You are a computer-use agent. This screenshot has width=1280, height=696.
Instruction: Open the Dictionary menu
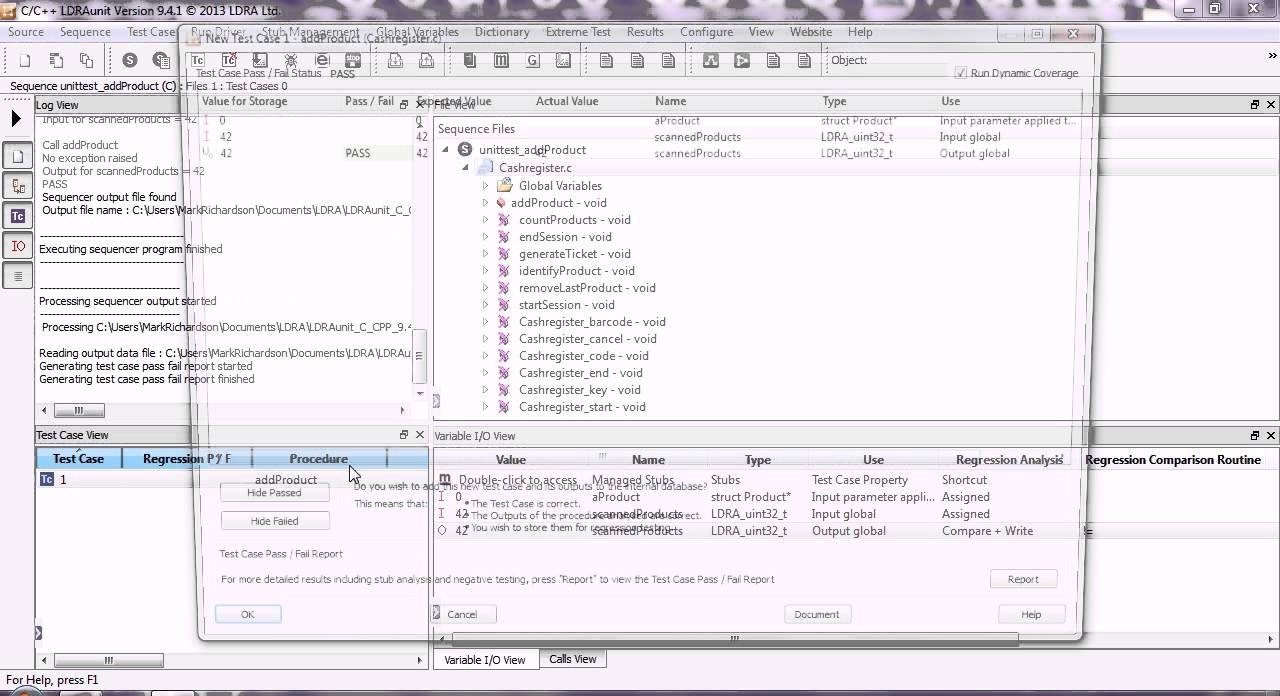click(x=502, y=32)
